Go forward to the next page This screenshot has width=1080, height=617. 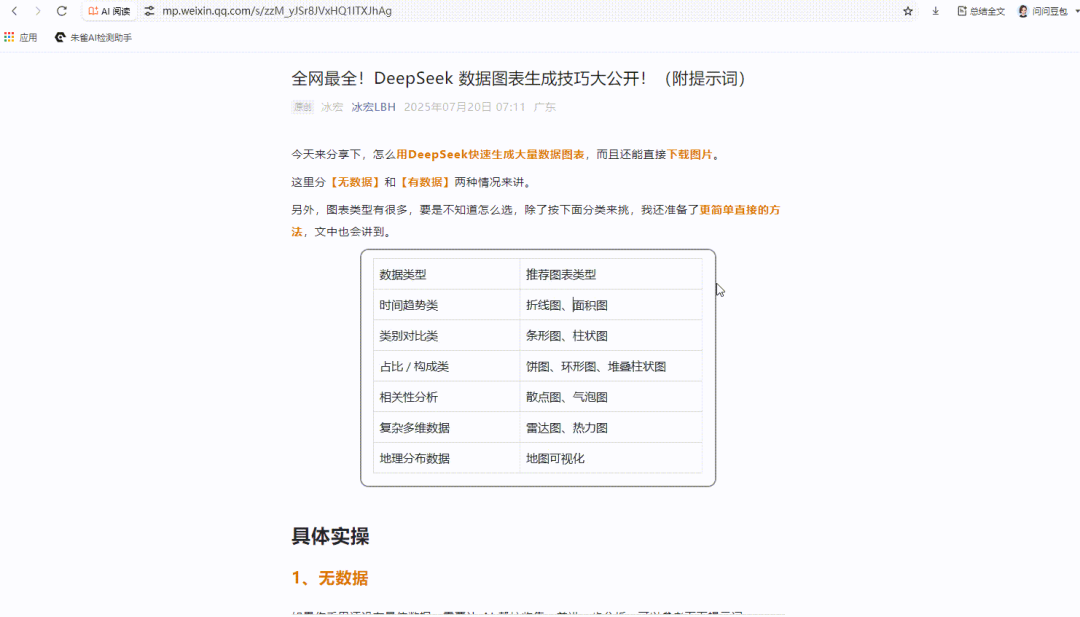[x=38, y=11]
